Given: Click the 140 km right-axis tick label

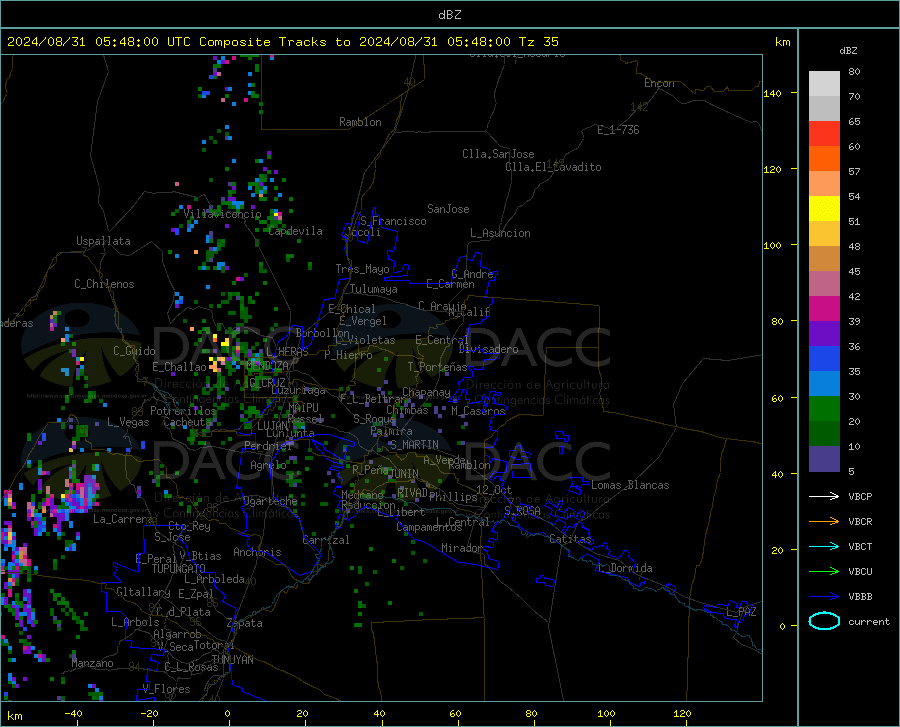Looking at the screenshot, I should click(x=773, y=93).
